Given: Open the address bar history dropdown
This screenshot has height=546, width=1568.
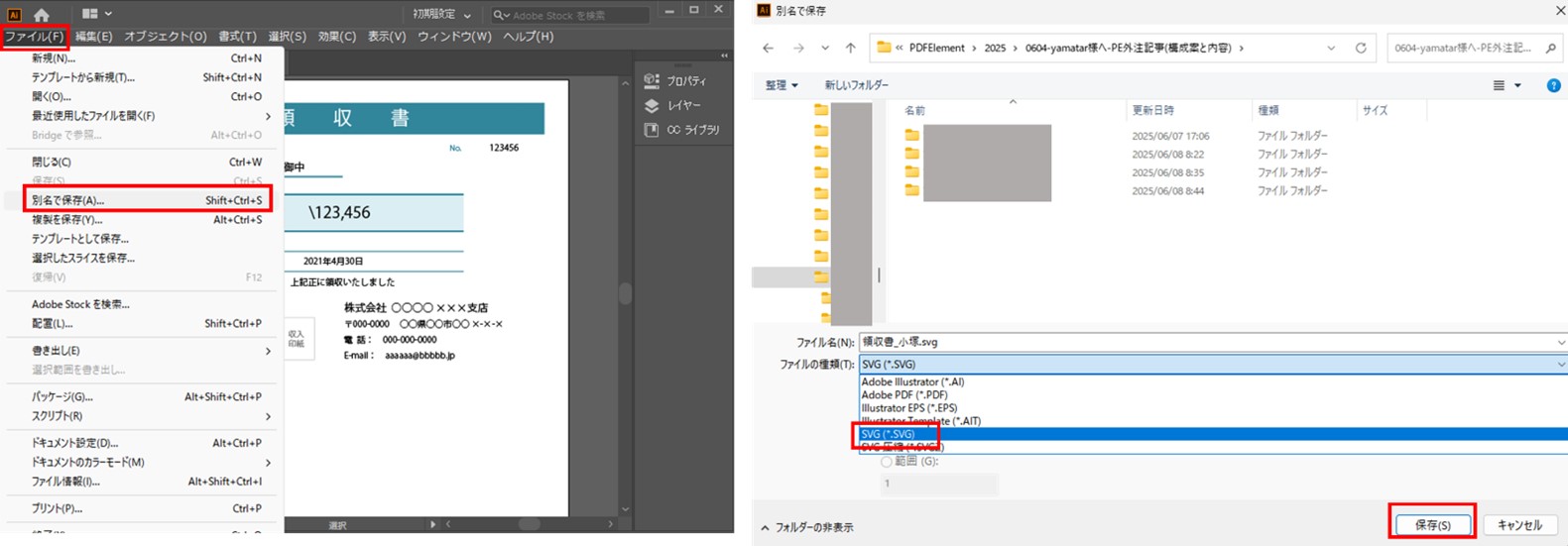Looking at the screenshot, I should point(1331,48).
